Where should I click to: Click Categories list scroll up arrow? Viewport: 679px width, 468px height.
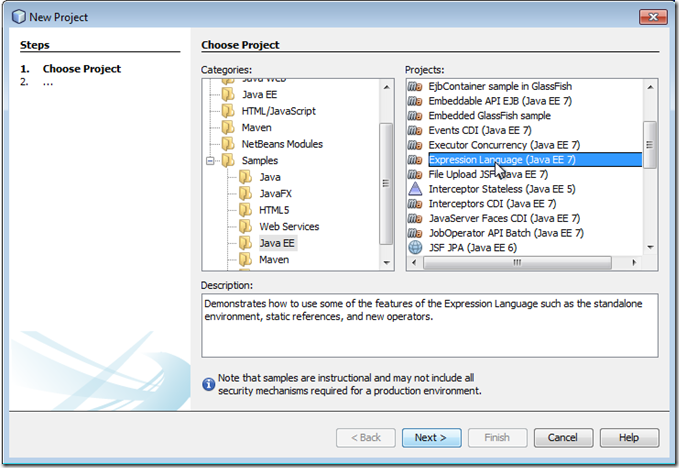[x=386, y=87]
